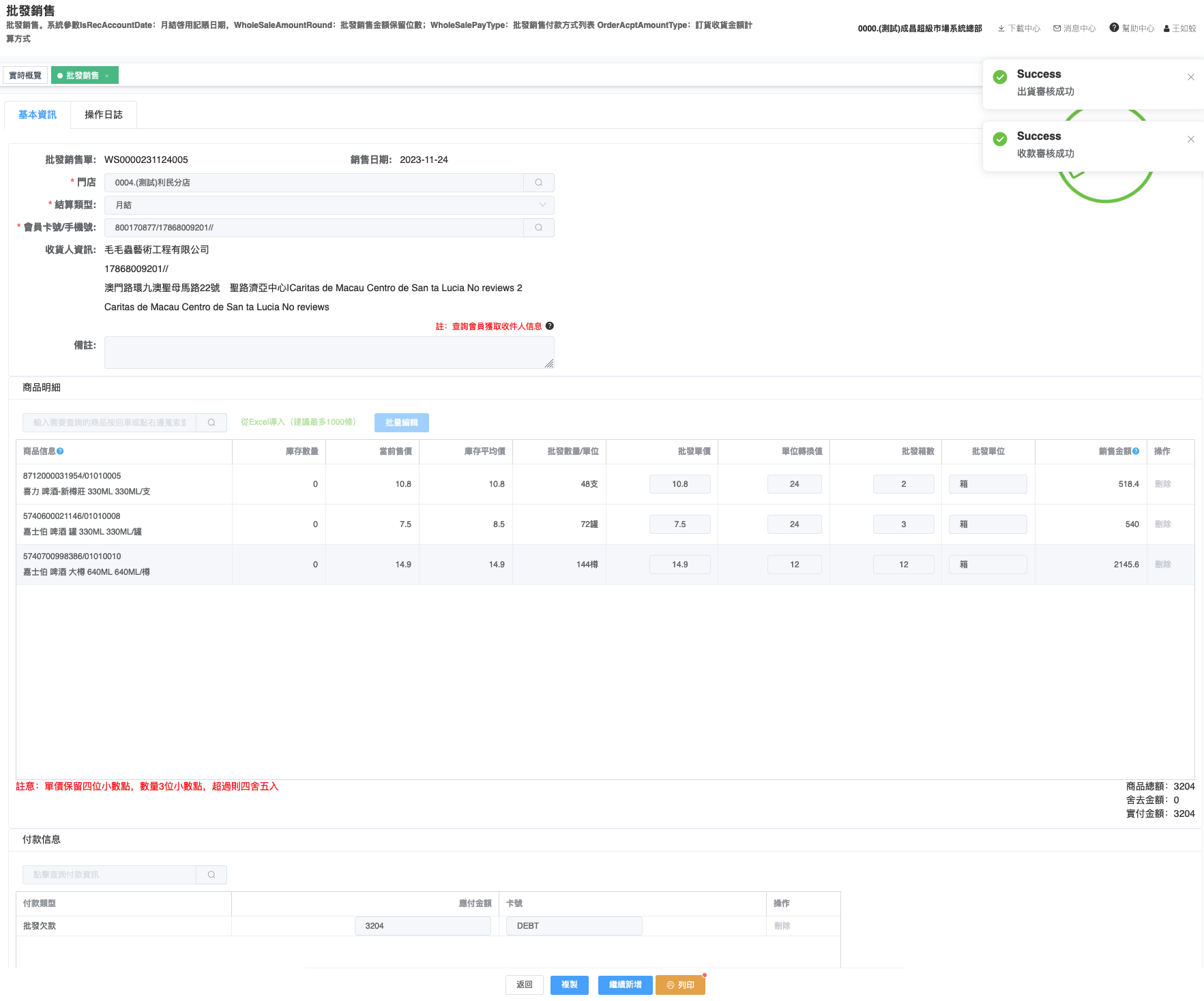Expand the 結算類型 dropdown
Viewport: 1204px width, 1001px height.
coord(542,205)
